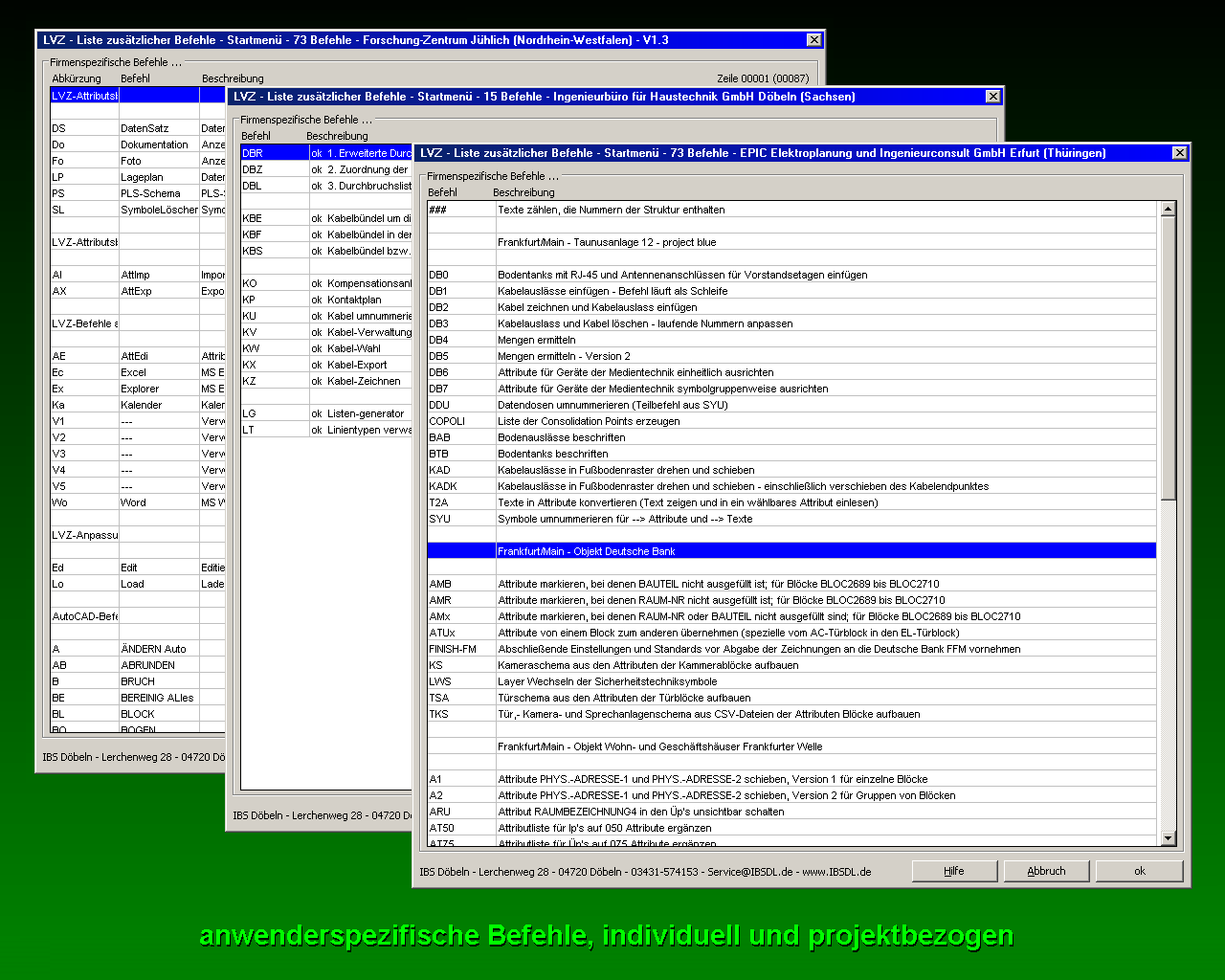Image resolution: width=1225 pixels, height=980 pixels.
Task: Select A2 PHYS.-ADRESSE Version 2 row
Action: [791, 795]
